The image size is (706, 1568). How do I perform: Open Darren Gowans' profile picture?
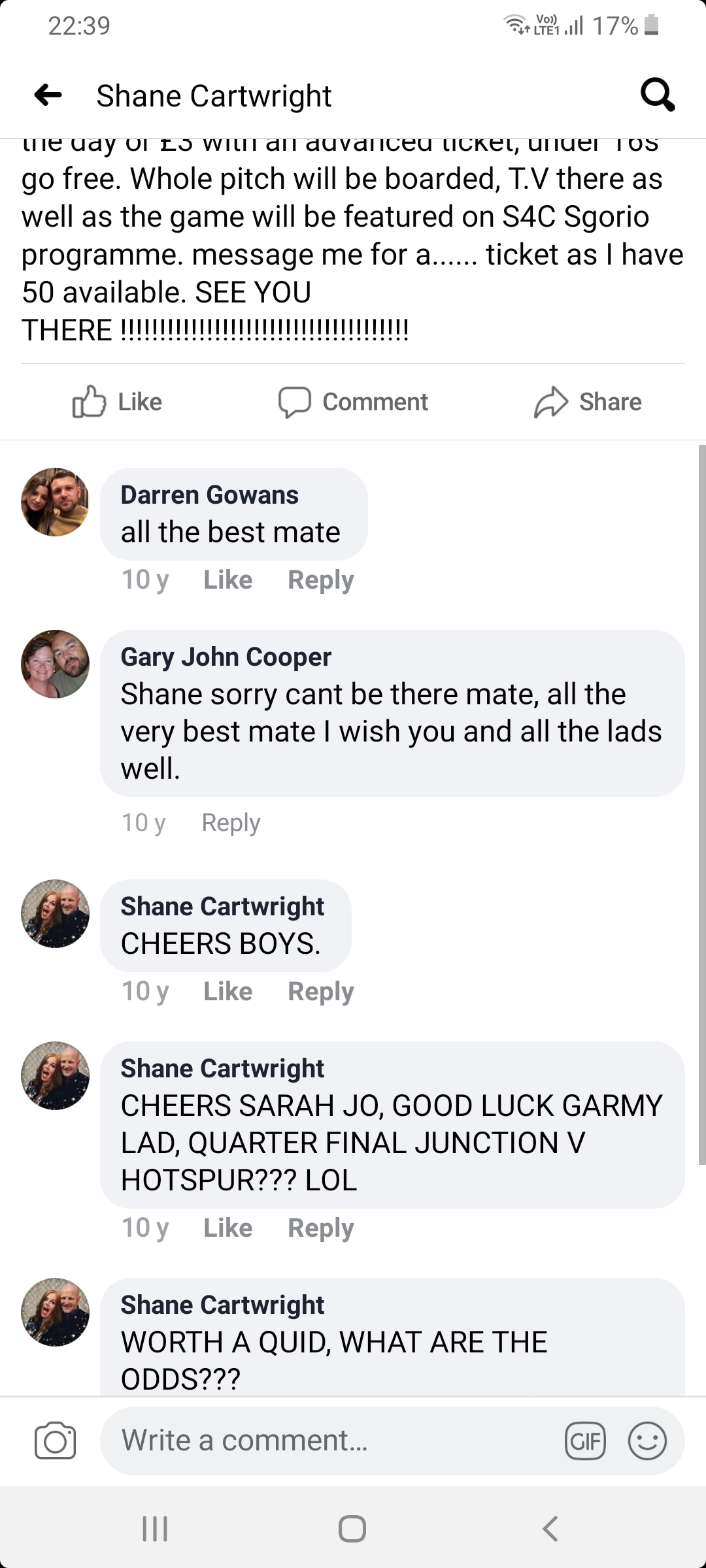pos(55,502)
